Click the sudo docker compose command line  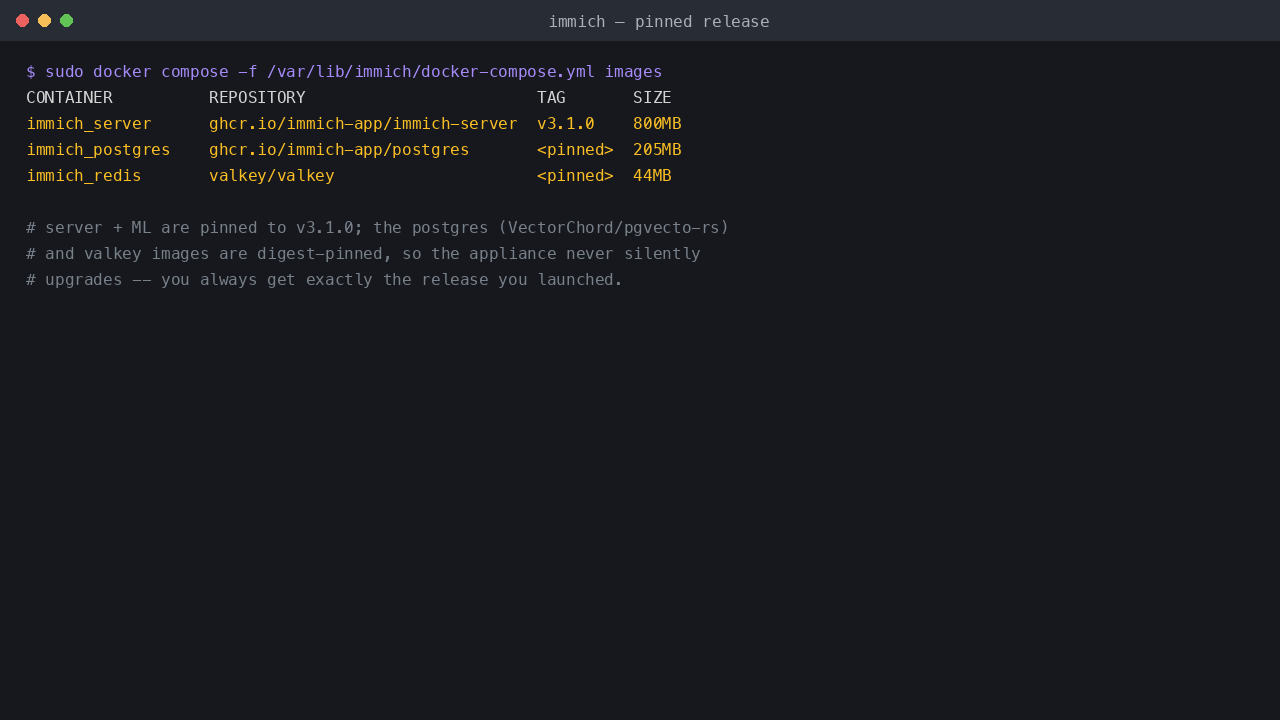[x=344, y=72]
